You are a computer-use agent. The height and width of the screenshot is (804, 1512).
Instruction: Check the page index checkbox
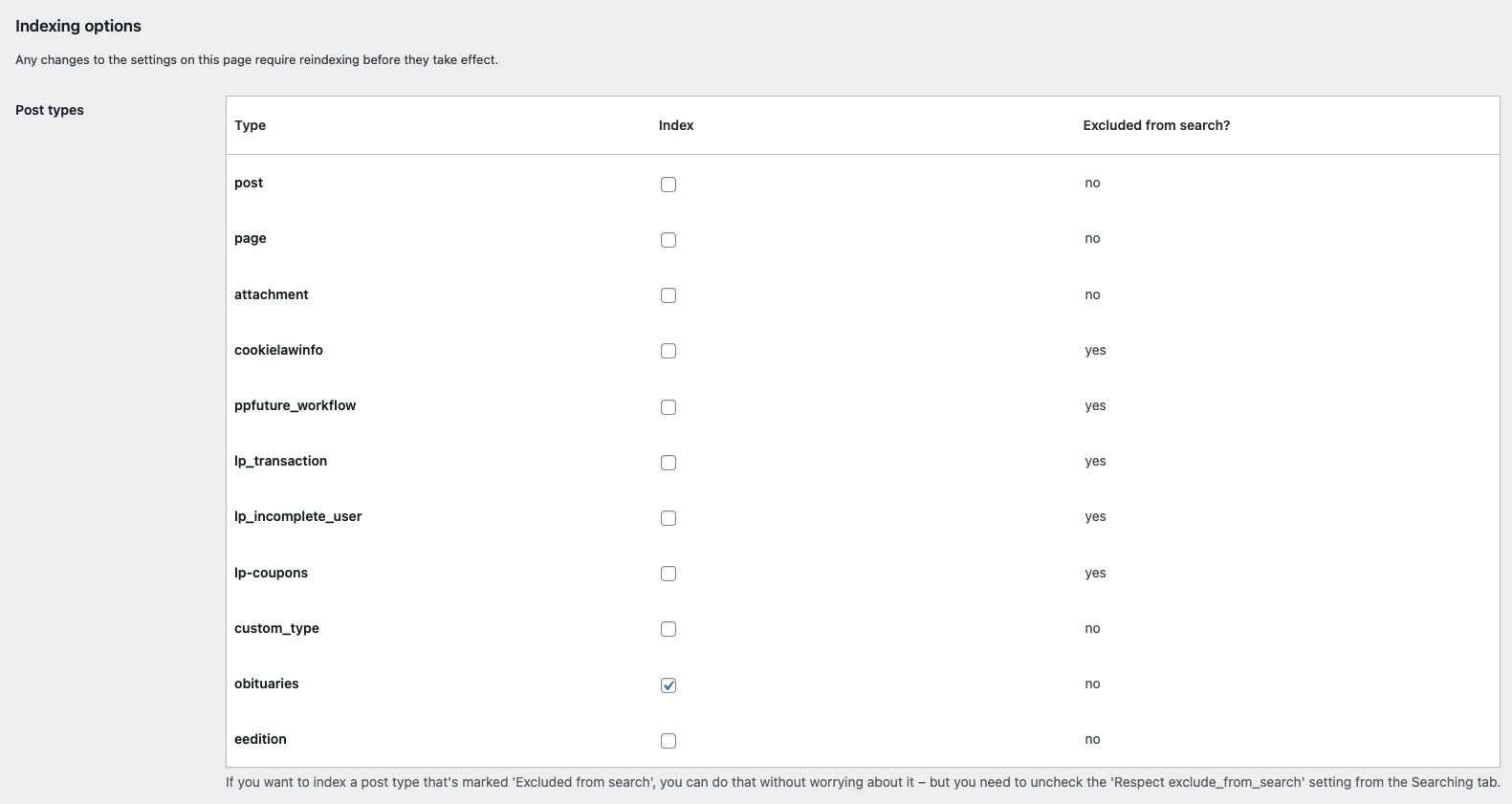pos(668,240)
